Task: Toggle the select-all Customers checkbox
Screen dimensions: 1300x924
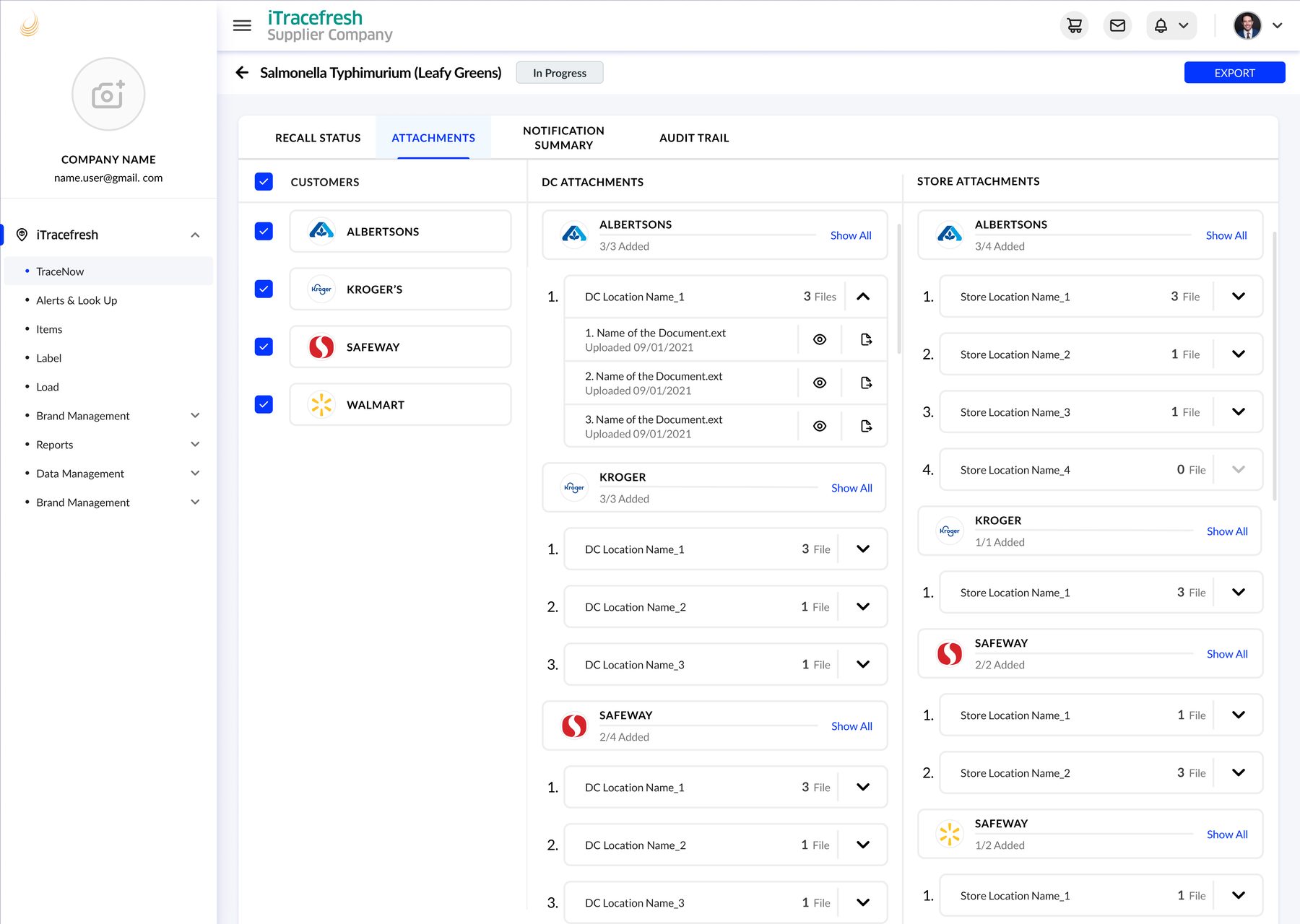Action: coord(264,181)
